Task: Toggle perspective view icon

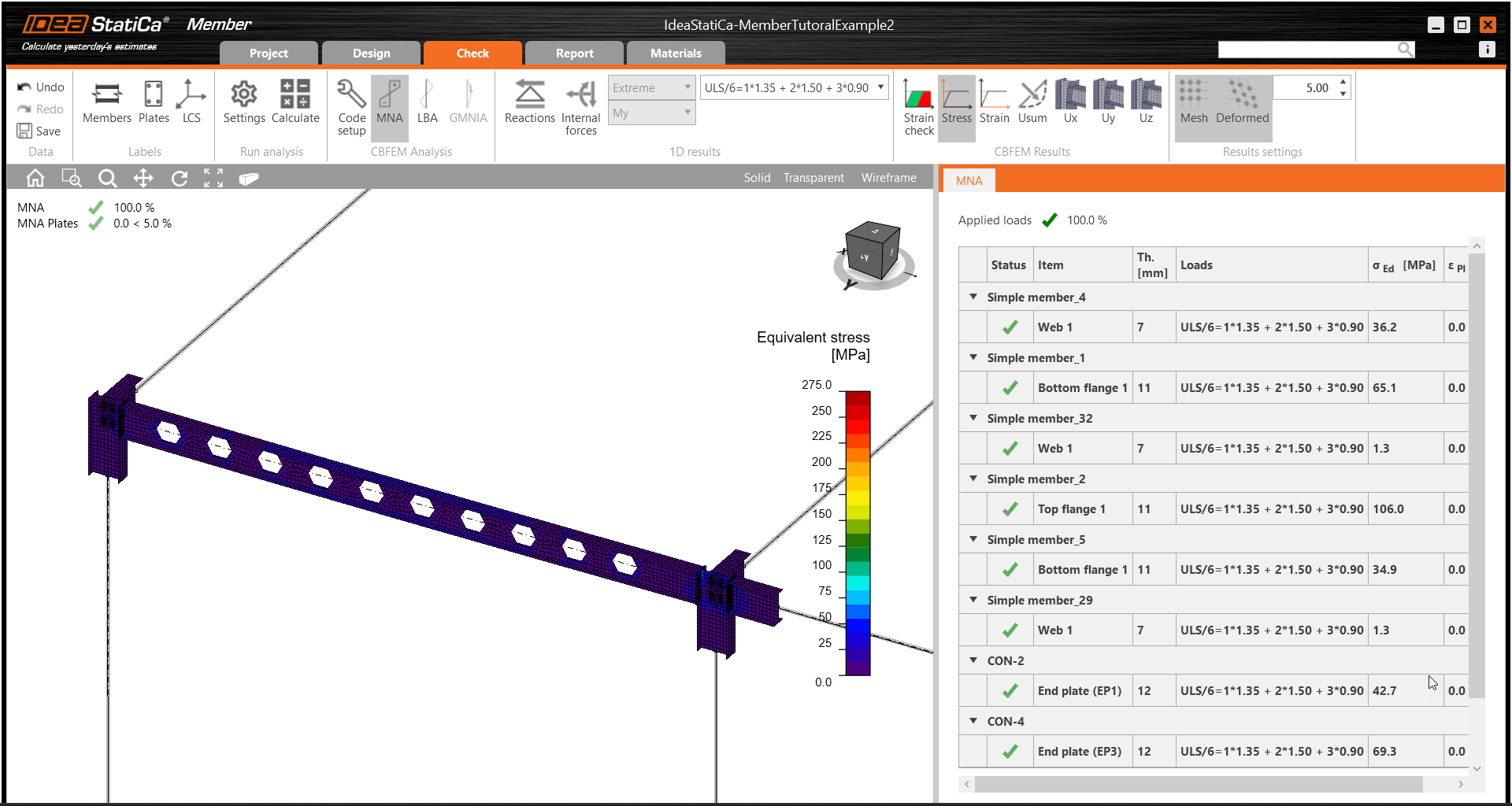Action: 249,179
